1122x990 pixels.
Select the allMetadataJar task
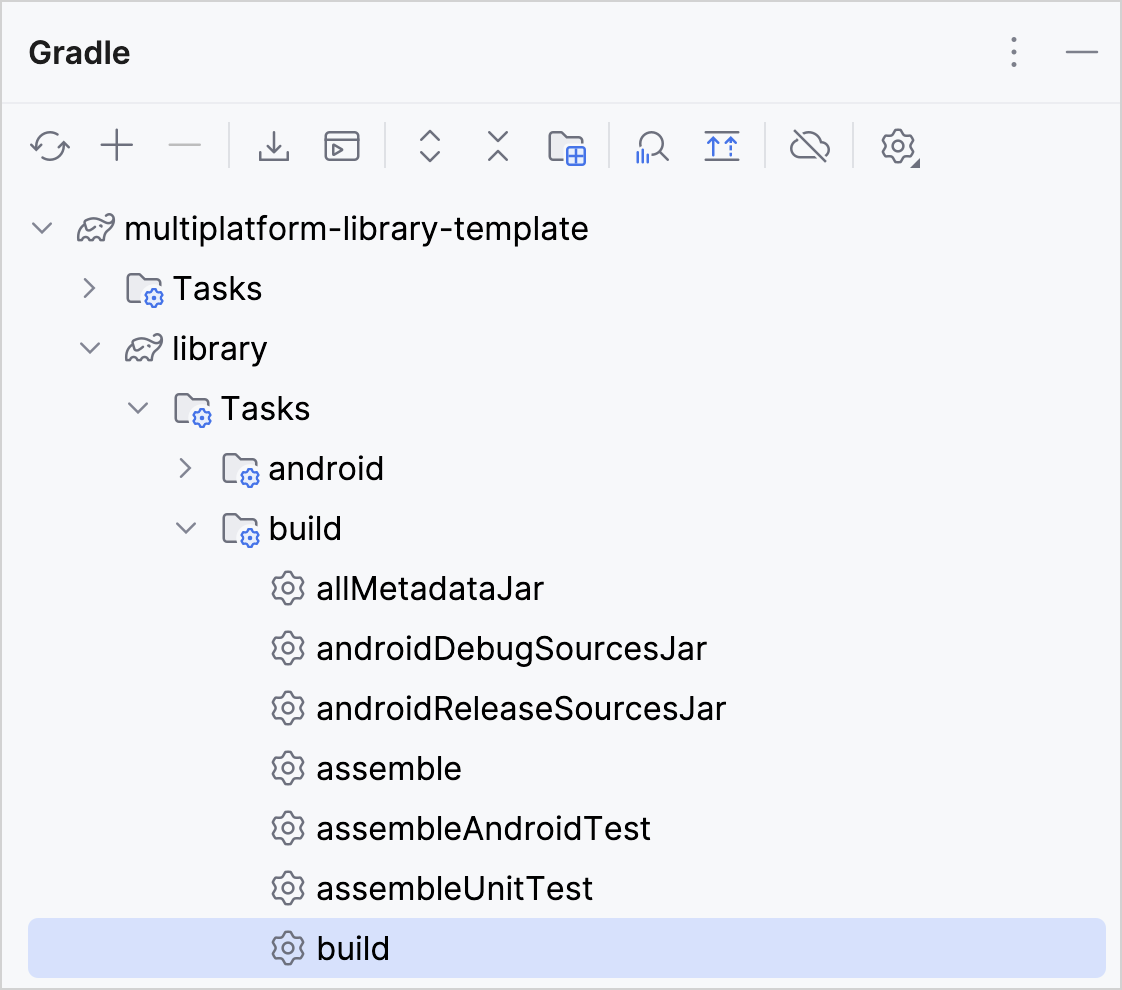429,588
